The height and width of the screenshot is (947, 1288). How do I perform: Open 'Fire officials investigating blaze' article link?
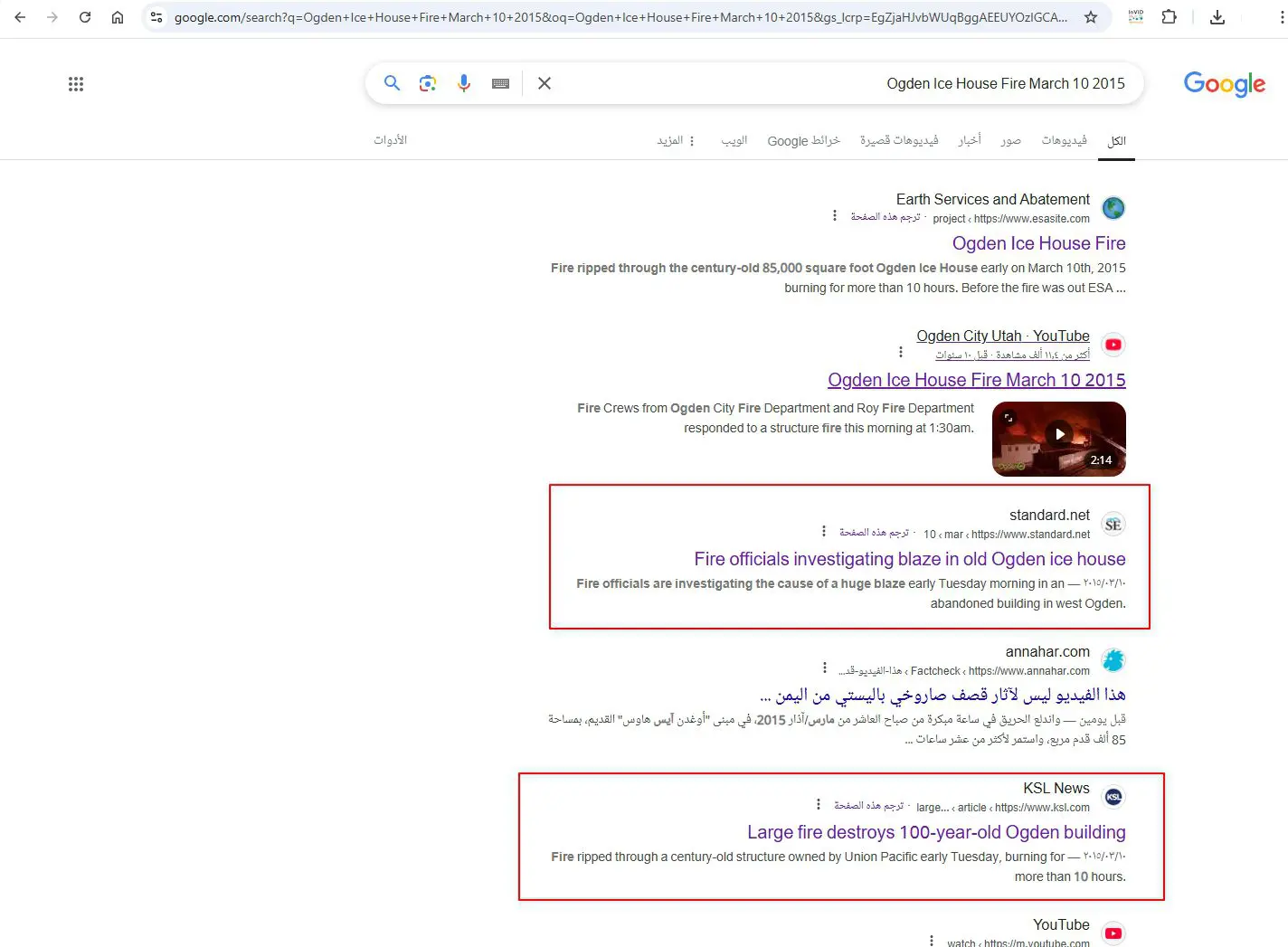(x=910, y=559)
